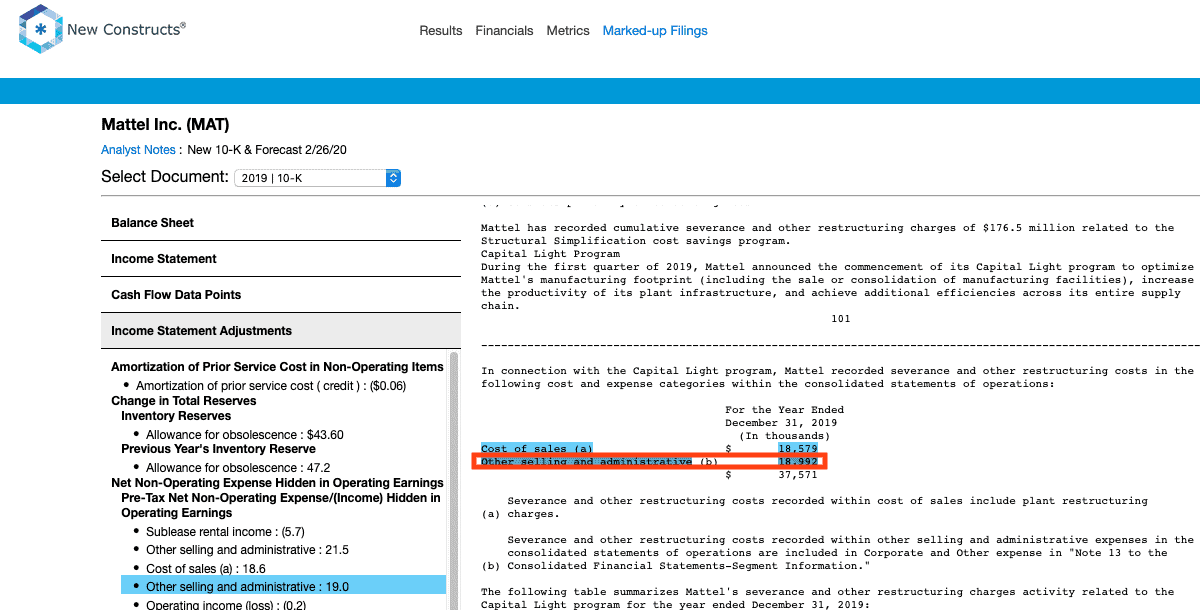Viewport: 1200px width, 610px height.
Task: Open the Results menu item
Action: 441,31
